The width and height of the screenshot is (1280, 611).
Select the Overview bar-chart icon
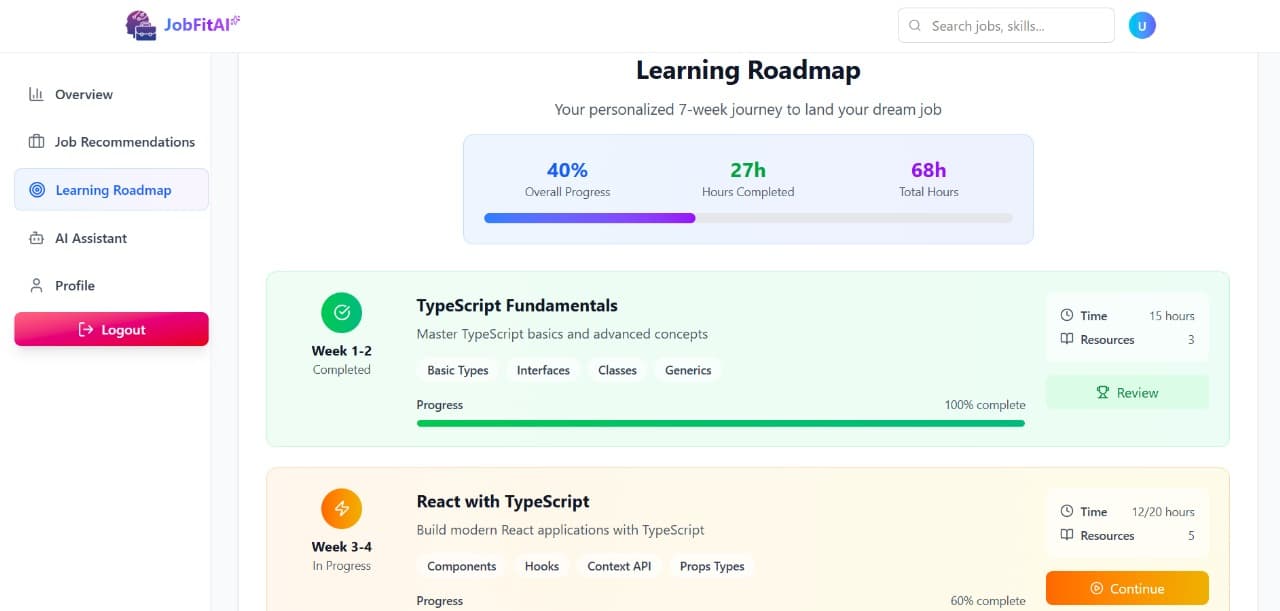(x=37, y=94)
